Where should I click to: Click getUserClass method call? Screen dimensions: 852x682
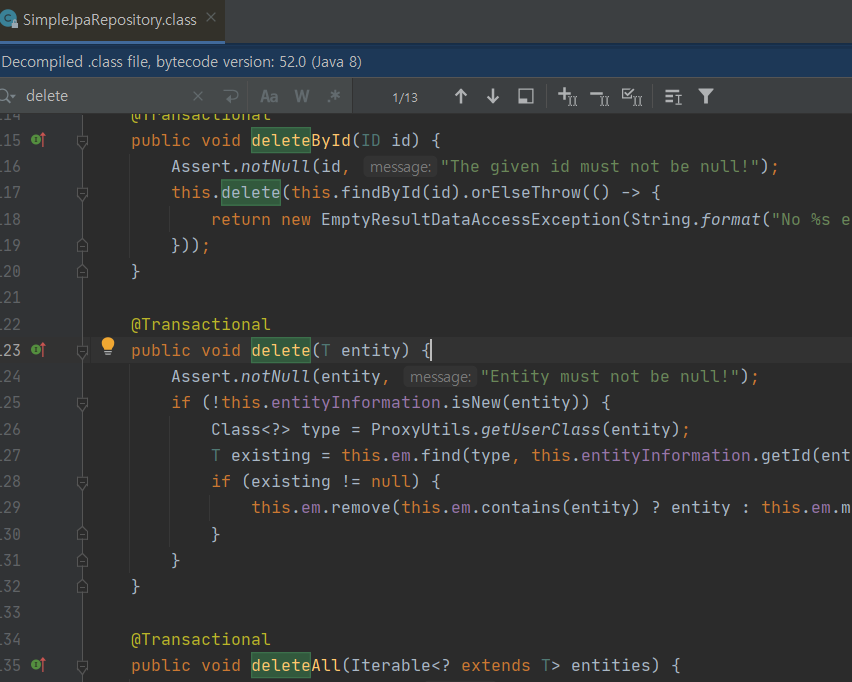(541, 429)
